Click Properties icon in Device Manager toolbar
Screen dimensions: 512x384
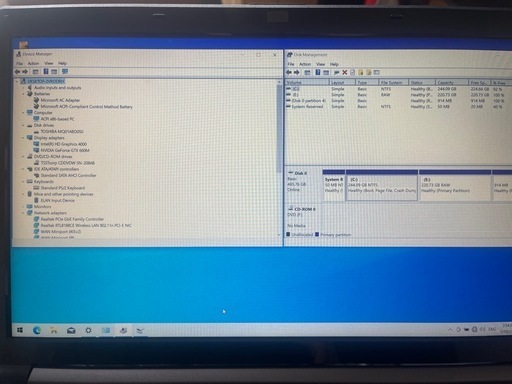[x=35, y=71]
